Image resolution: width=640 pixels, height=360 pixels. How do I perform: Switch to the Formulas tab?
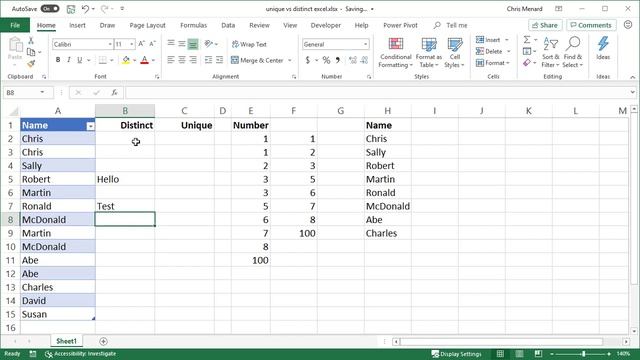pyautogui.click(x=193, y=25)
